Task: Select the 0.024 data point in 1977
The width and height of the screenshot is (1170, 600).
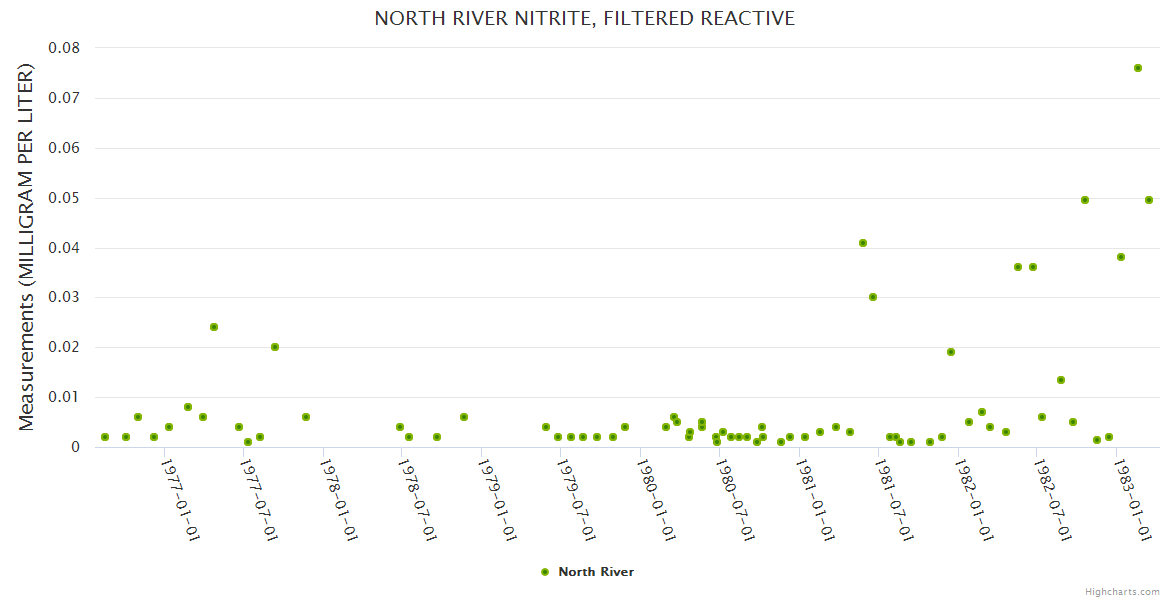Action: click(x=214, y=327)
